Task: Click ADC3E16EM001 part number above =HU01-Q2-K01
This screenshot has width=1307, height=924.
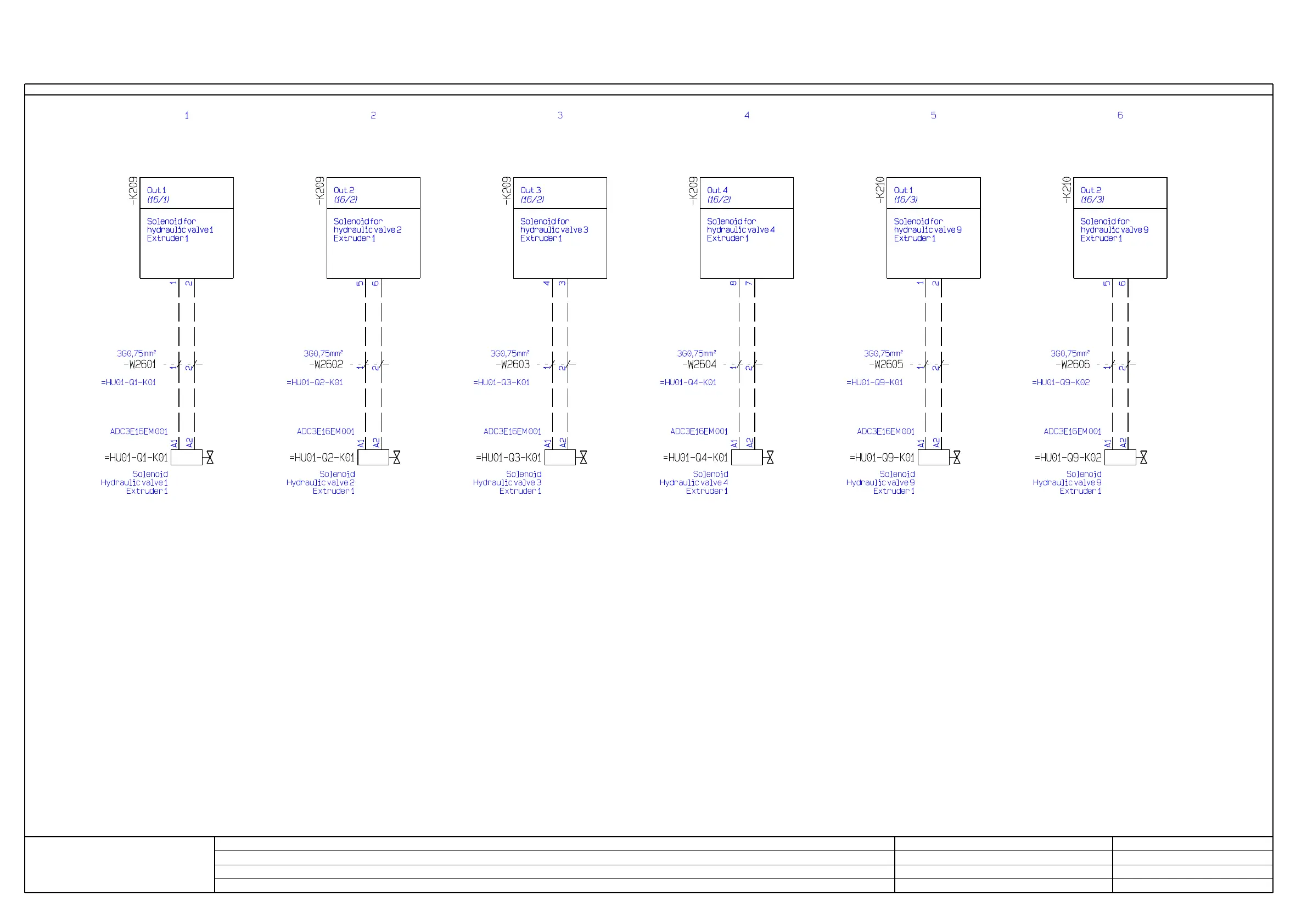Action: (x=325, y=432)
